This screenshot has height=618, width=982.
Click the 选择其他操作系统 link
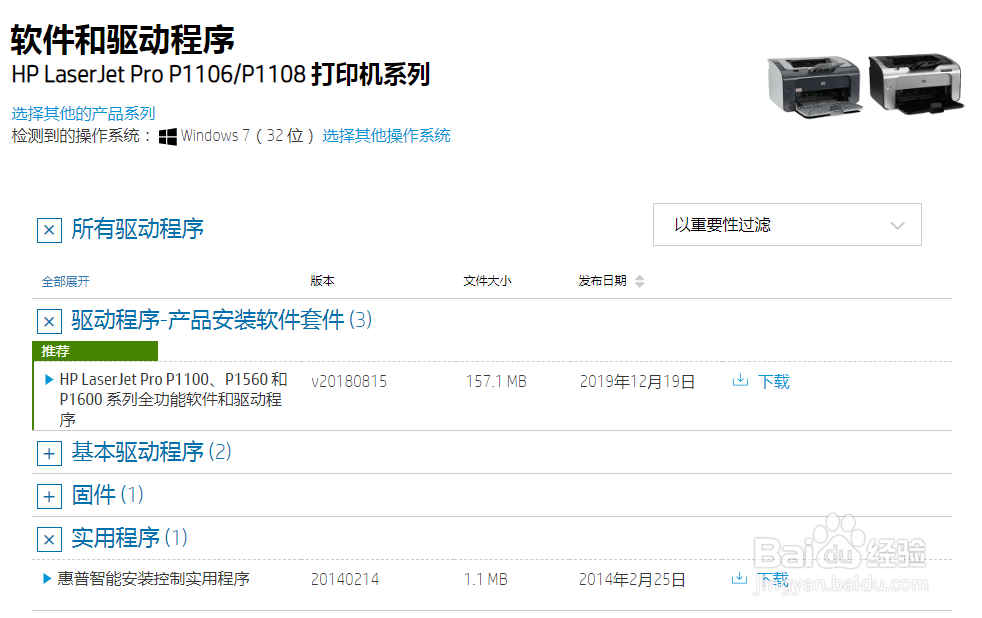[386, 136]
